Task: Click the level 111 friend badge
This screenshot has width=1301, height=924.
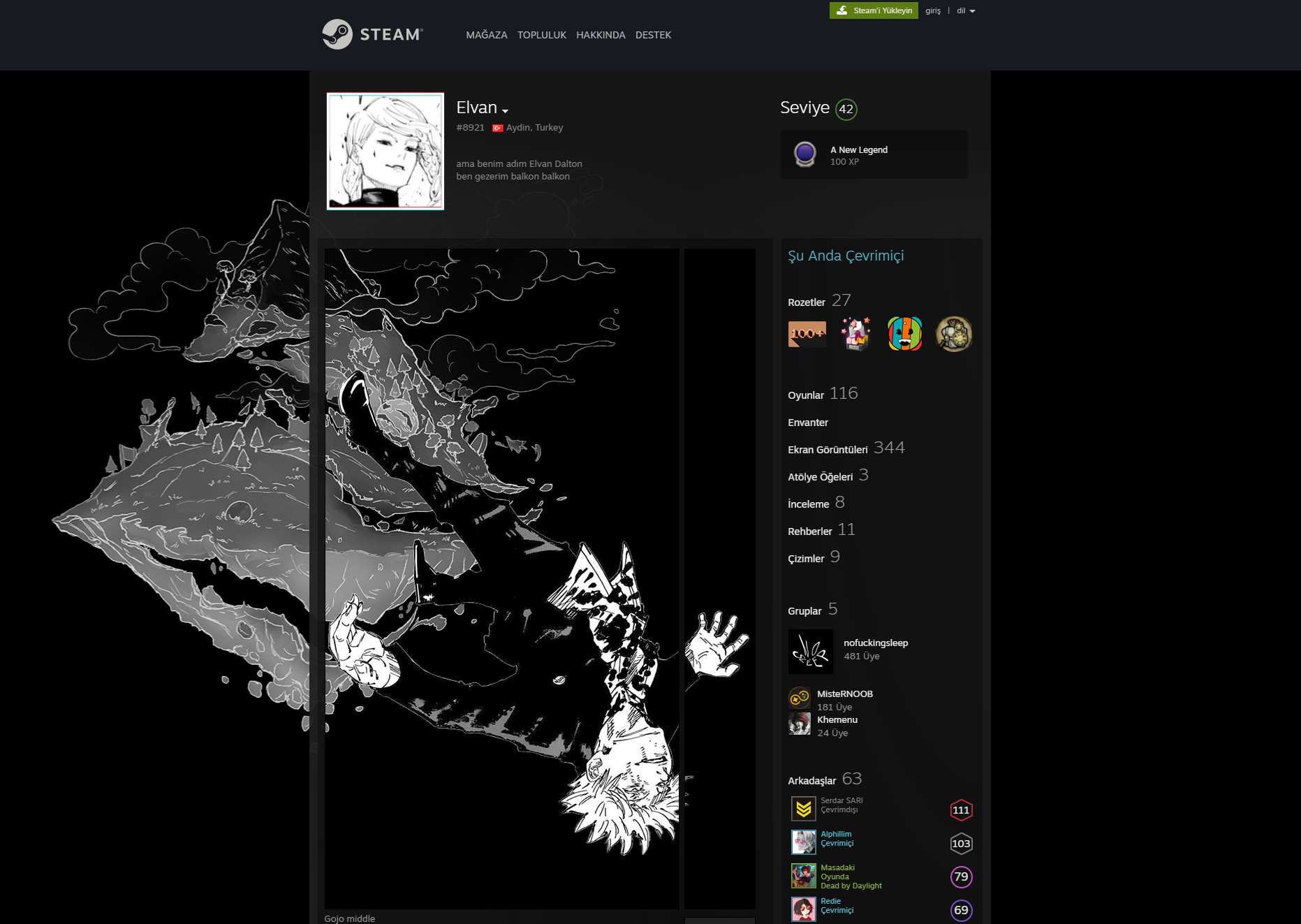Action: tap(962, 810)
